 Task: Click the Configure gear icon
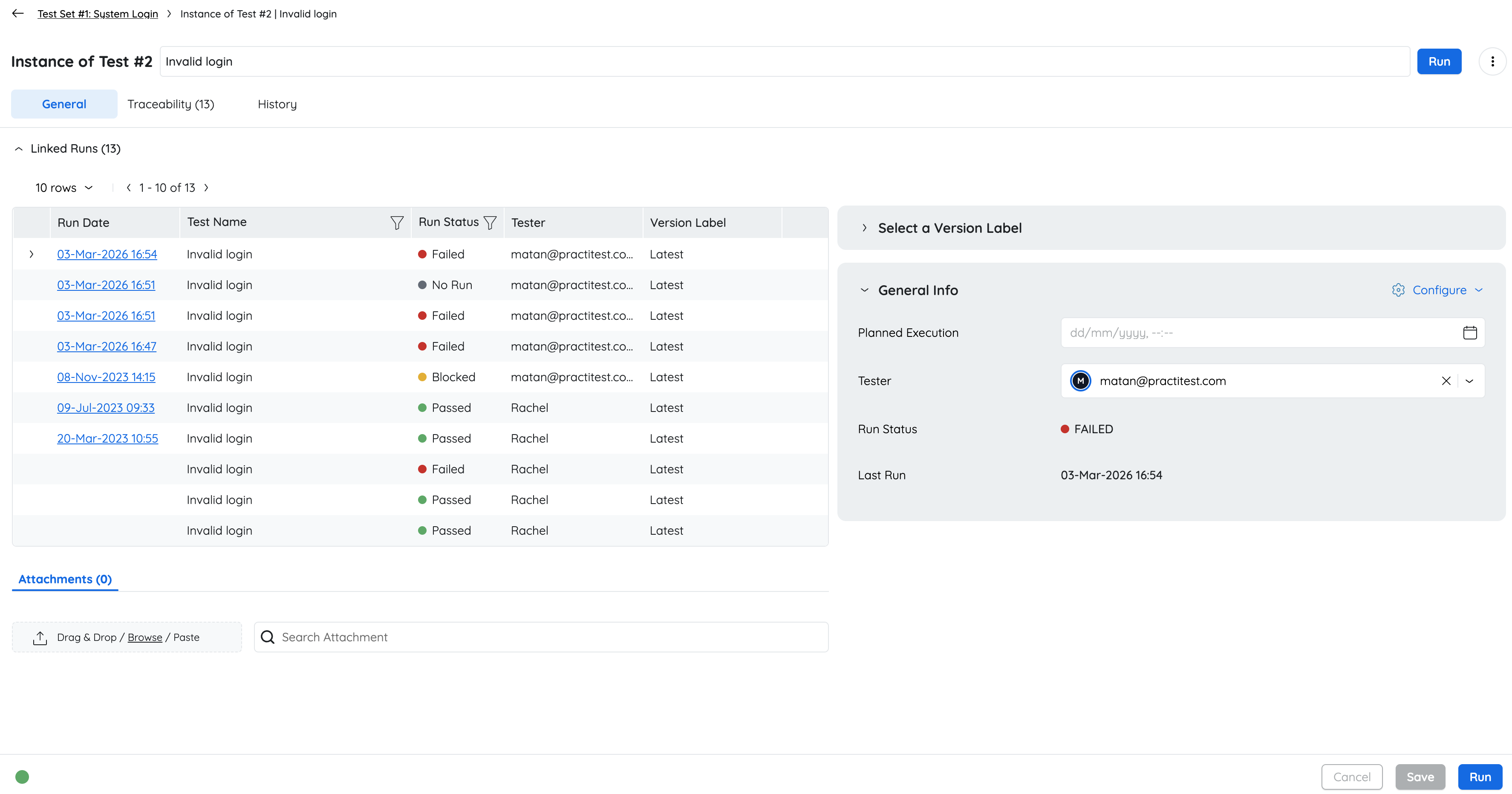click(x=1398, y=290)
